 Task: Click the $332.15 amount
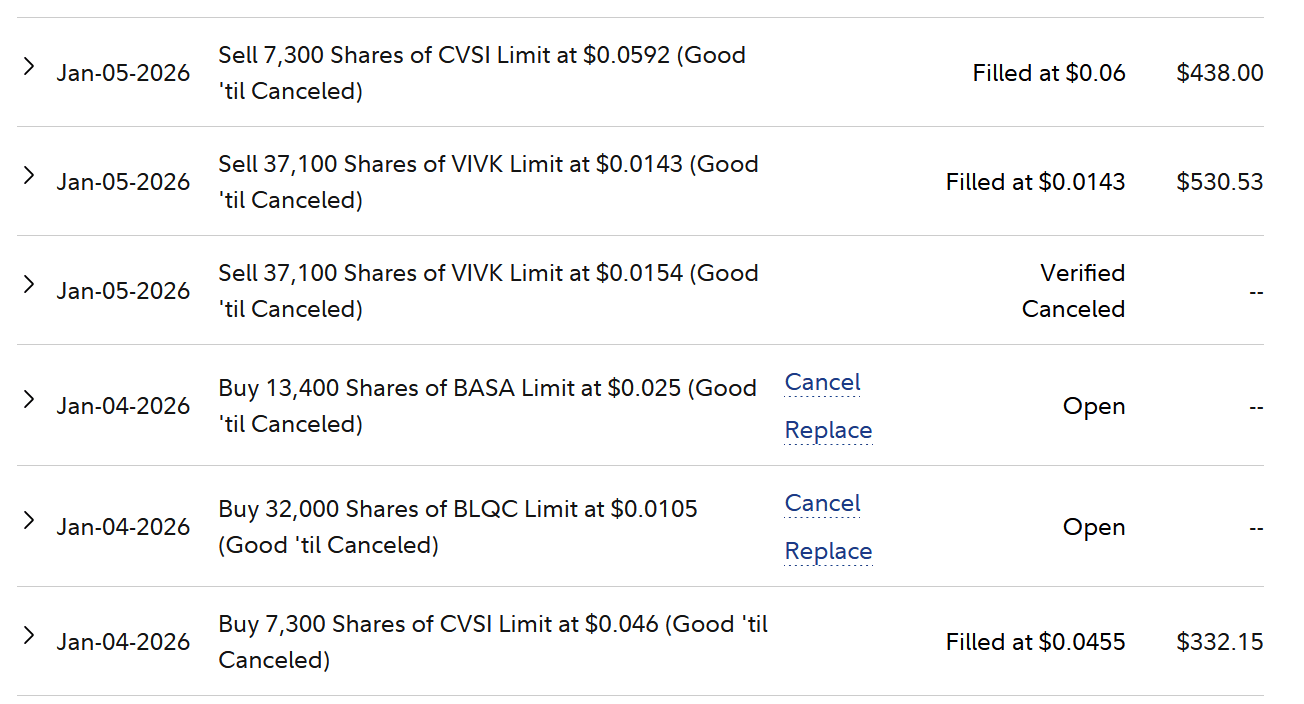[1219, 642]
